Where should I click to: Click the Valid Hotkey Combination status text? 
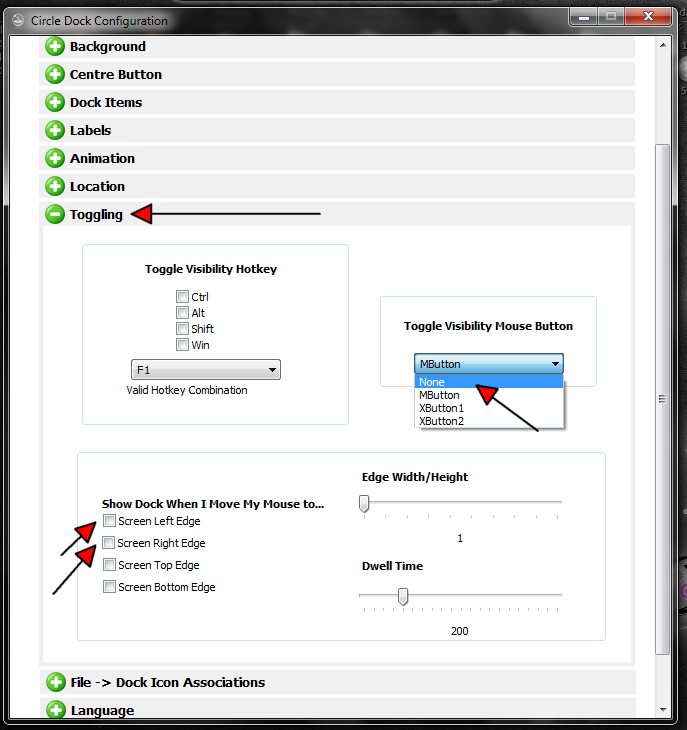(x=187, y=390)
